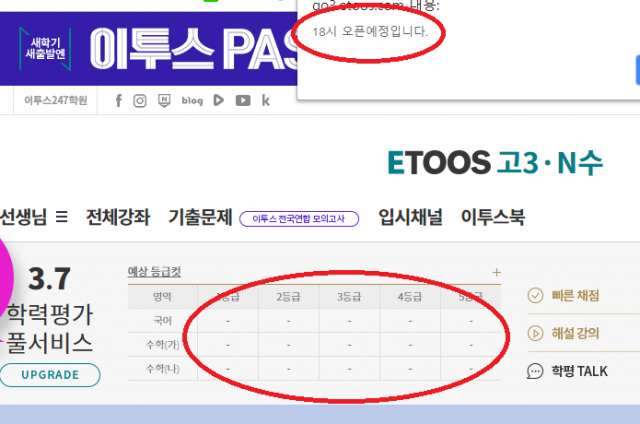Open the Kakao 'k' icon
The image size is (640, 424).
tap(265, 100)
